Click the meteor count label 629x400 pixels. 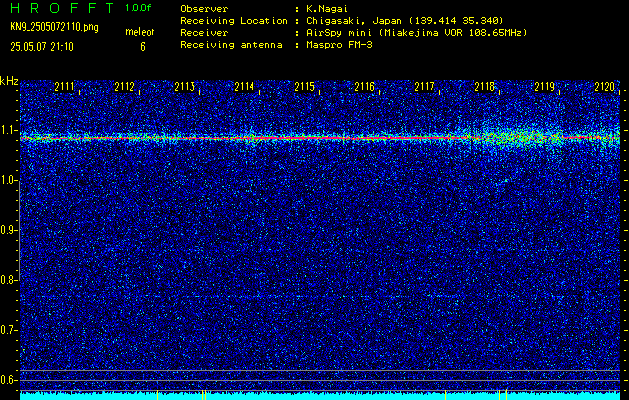140,32
